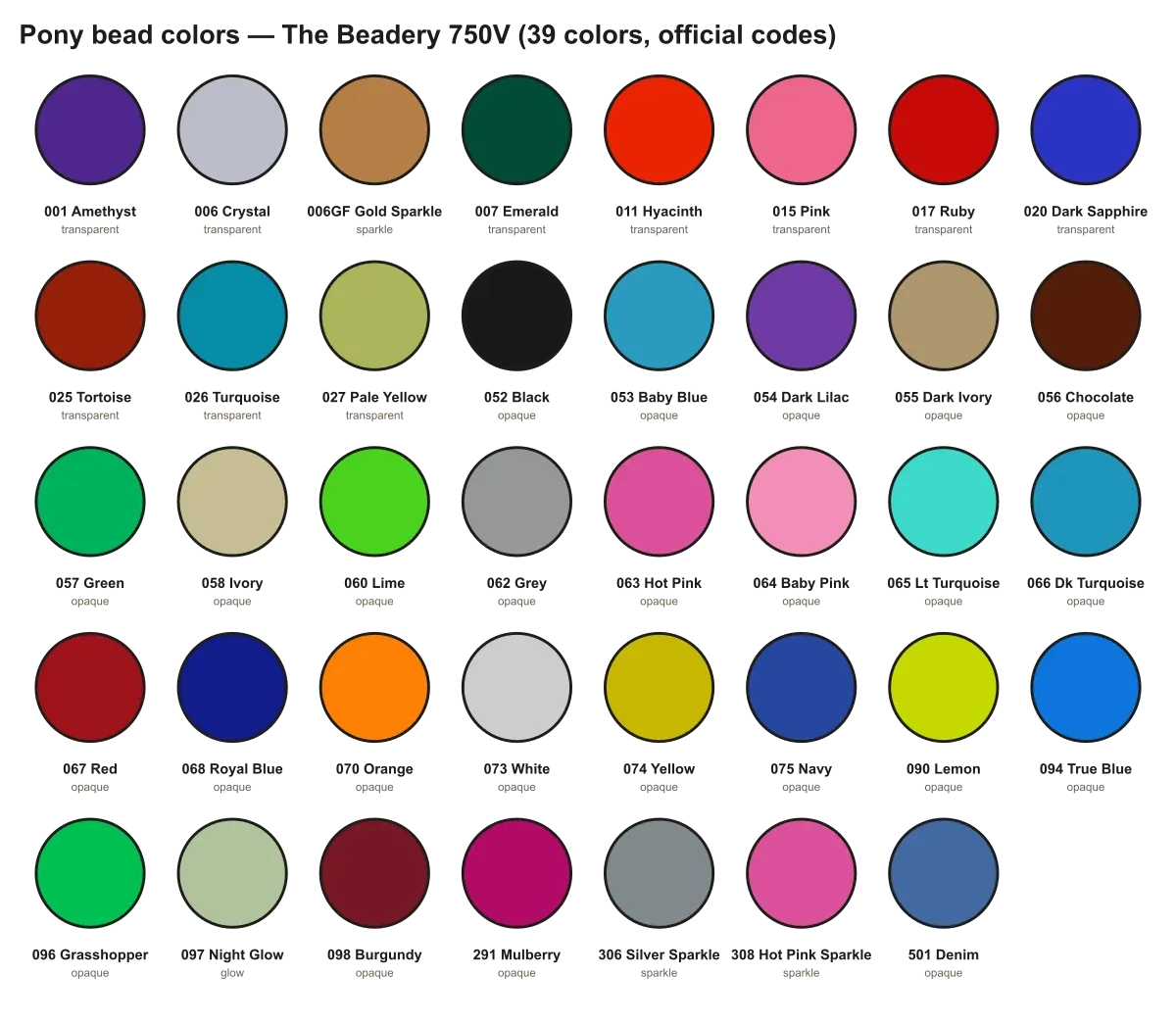Pick the 073 White swatch
This screenshot has width=1176, height=1024.
pyautogui.click(x=516, y=688)
